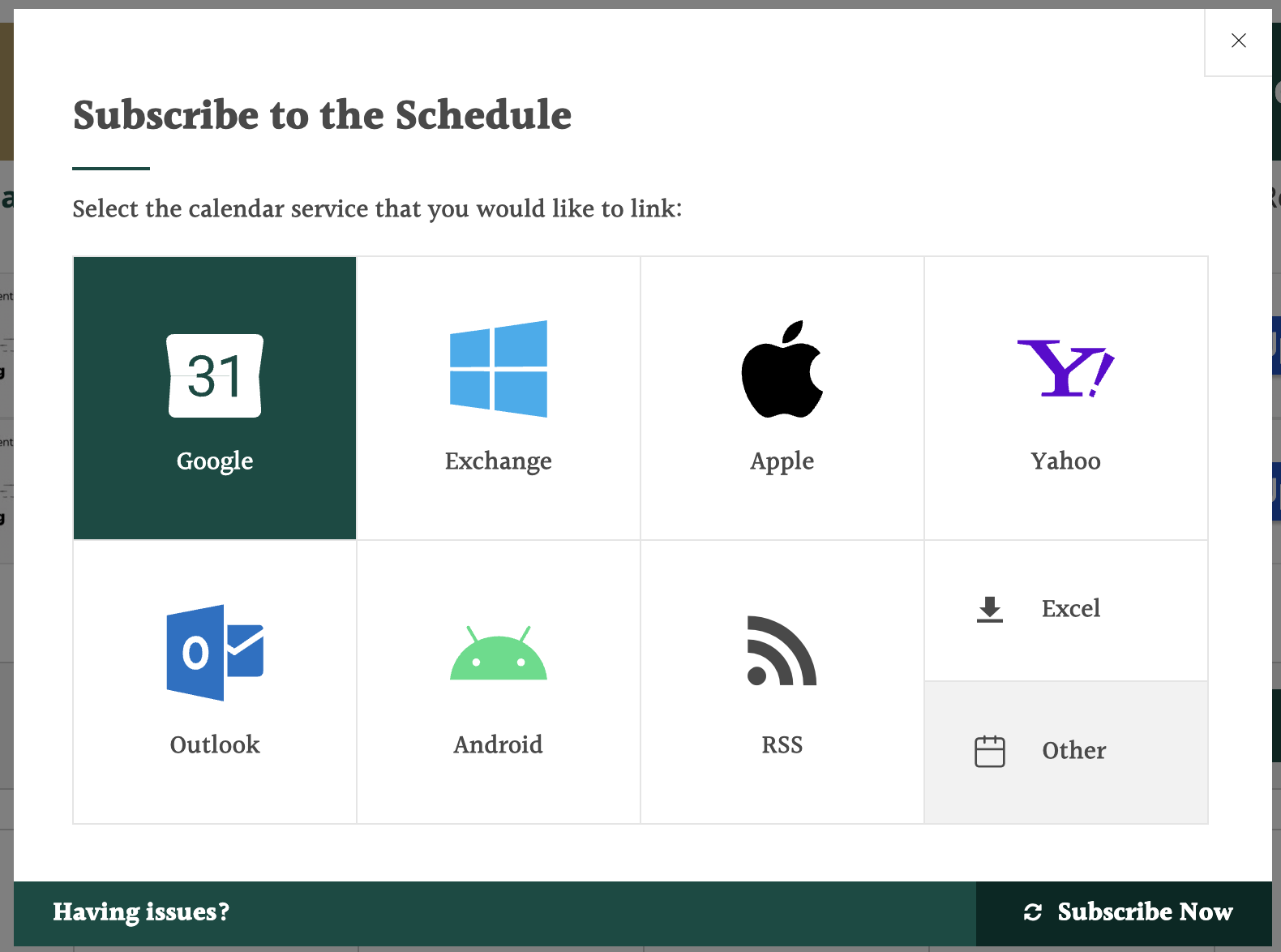The image size is (1281, 952).
Task: Close the Subscribe to the Schedule dialog
Action: (x=1238, y=41)
